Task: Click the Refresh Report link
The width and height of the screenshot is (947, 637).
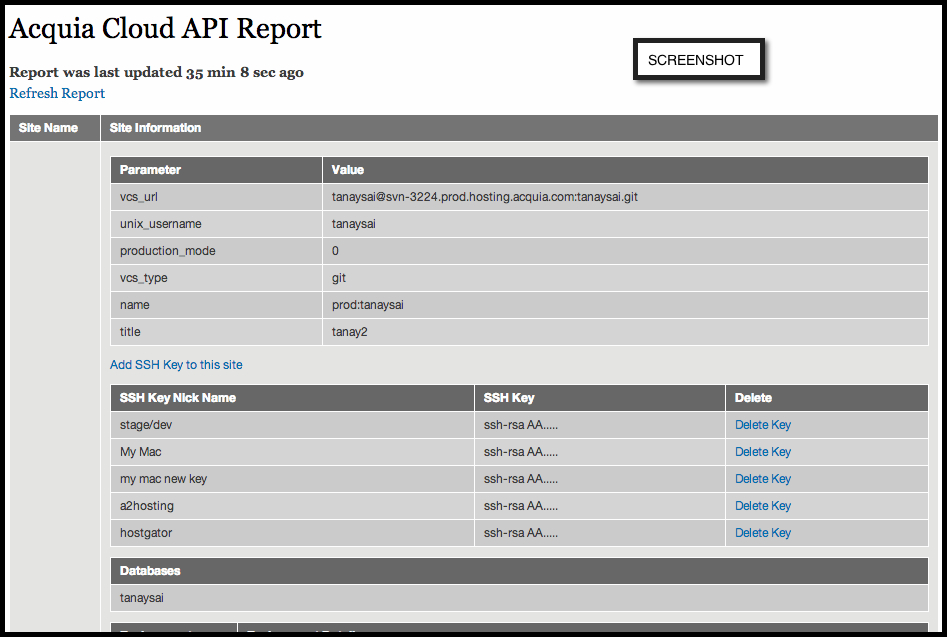Action: coord(57,93)
